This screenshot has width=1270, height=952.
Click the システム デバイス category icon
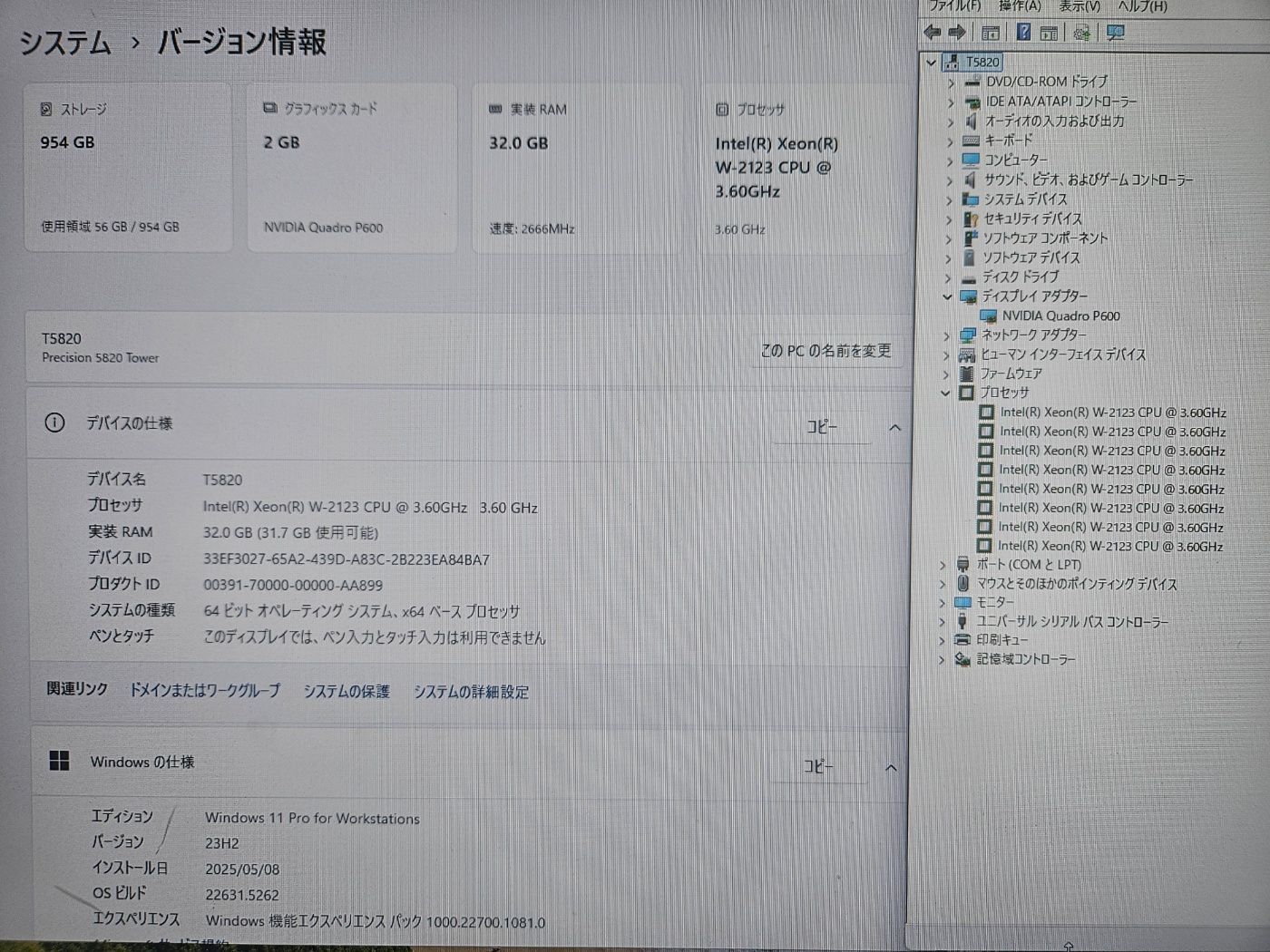click(970, 199)
